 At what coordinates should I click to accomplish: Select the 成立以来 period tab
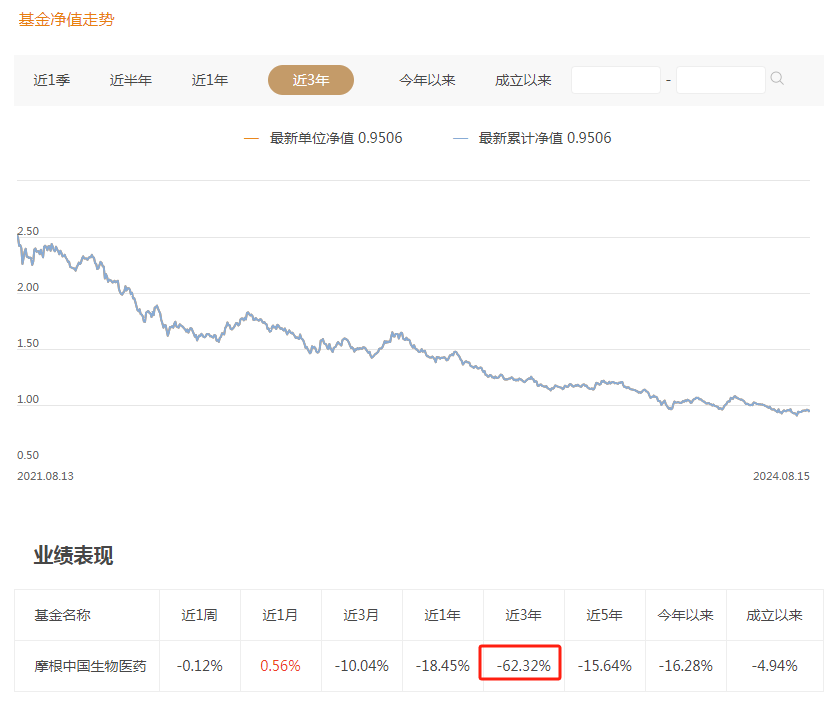[x=522, y=79]
